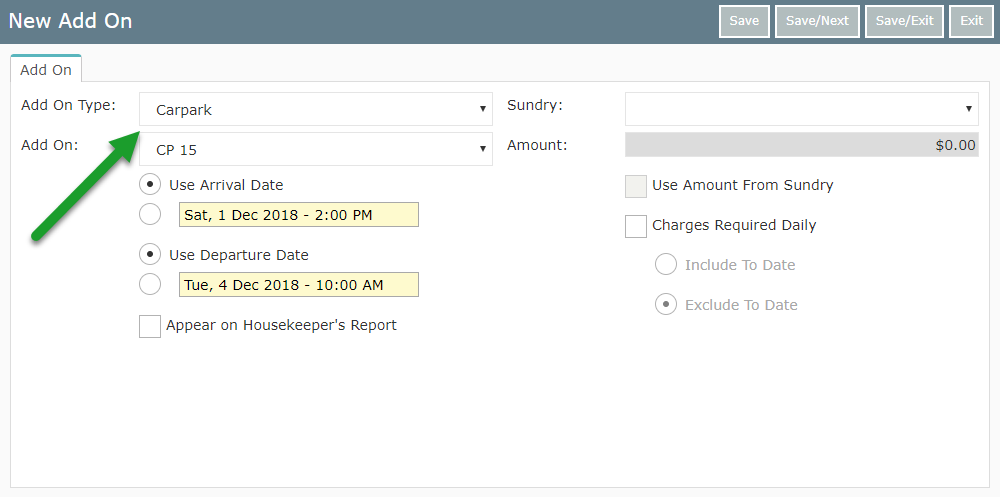The width and height of the screenshot is (1000, 497).
Task: Select Use Departure Date radio button
Action: coord(150,254)
